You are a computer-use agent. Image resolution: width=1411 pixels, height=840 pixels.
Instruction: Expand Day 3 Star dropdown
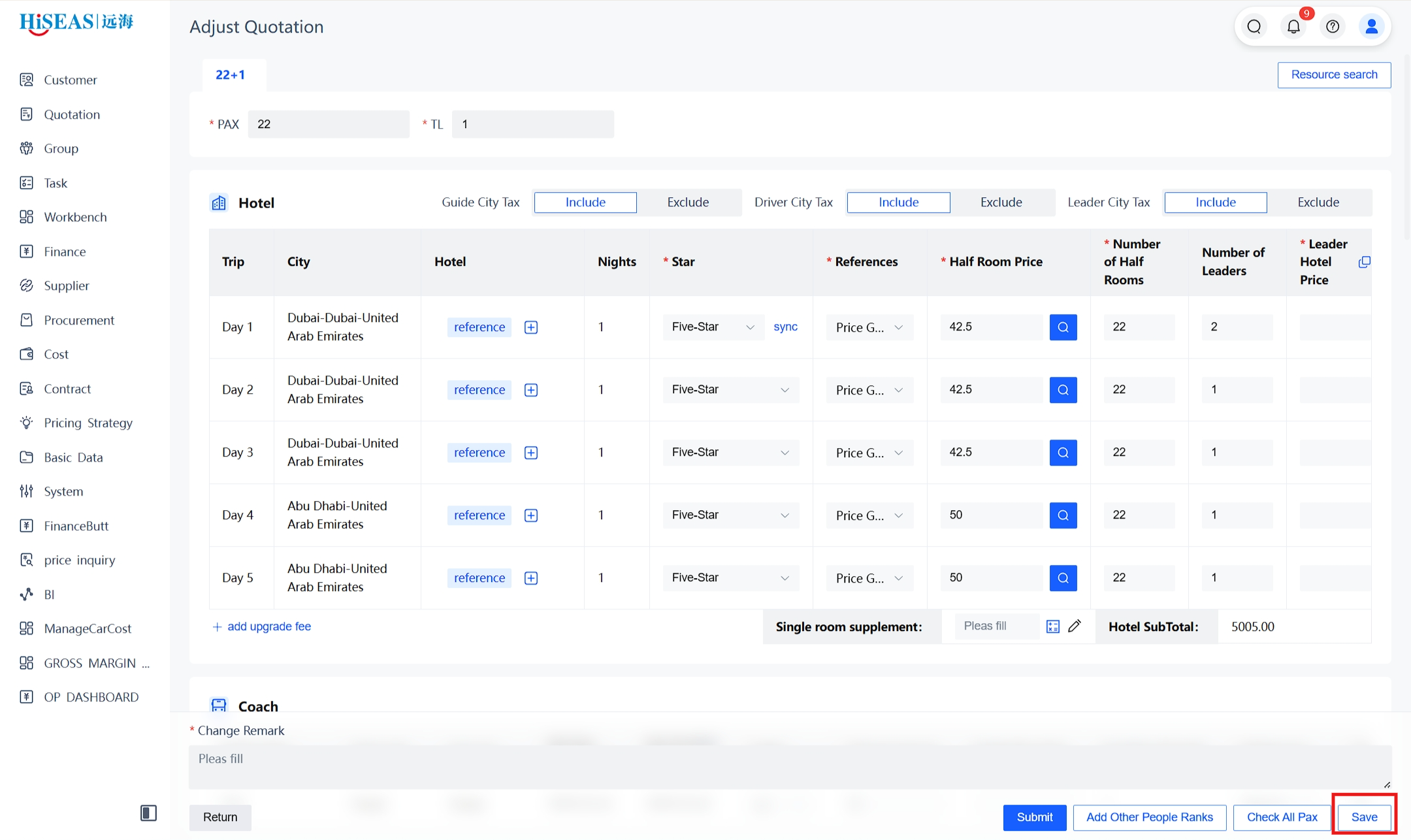(x=731, y=453)
